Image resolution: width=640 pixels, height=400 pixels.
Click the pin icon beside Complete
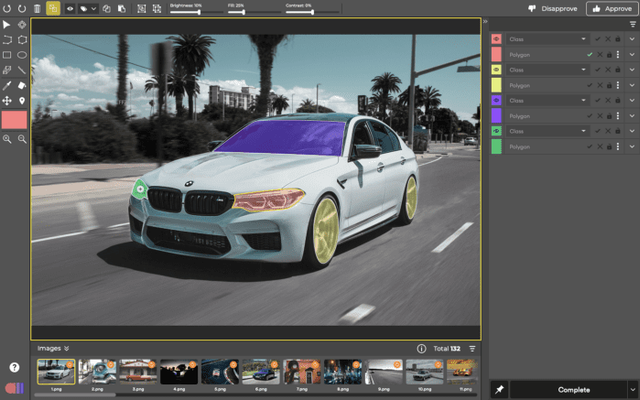[x=499, y=390]
